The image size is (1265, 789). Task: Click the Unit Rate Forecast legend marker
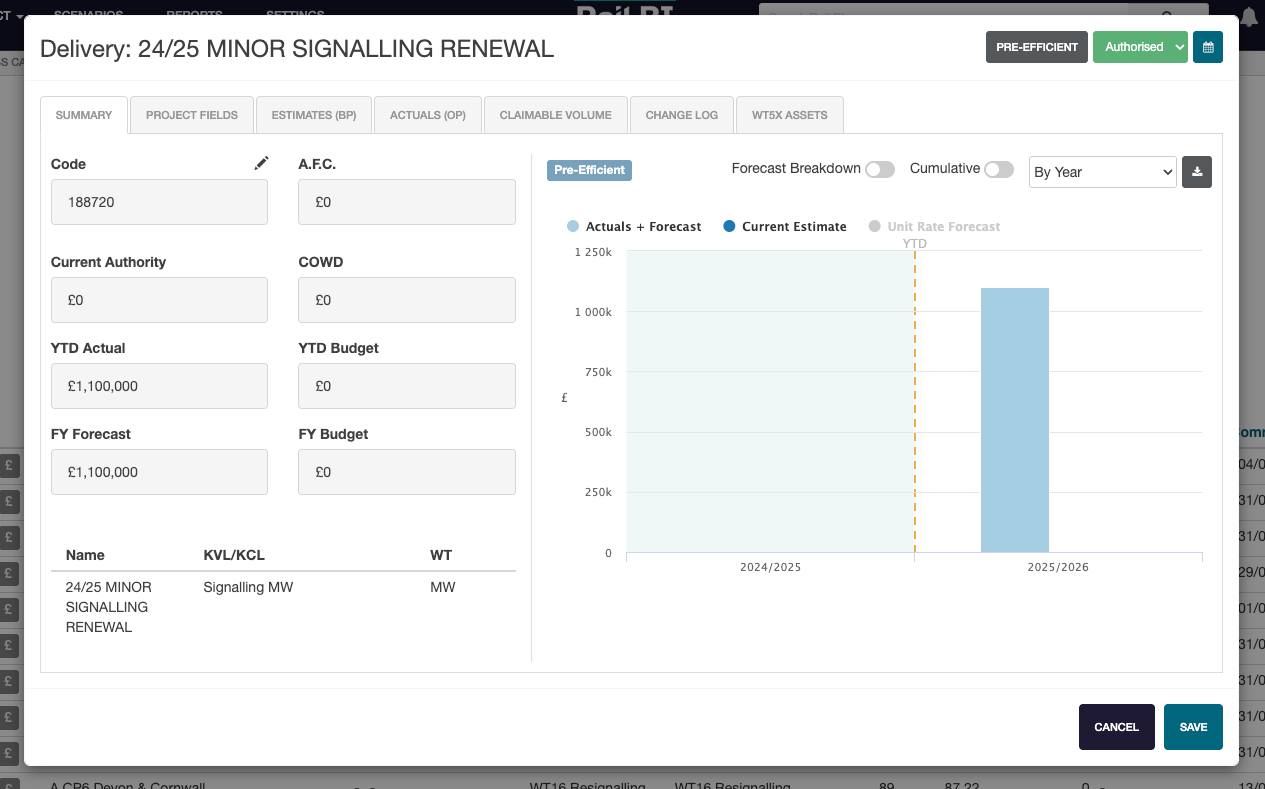click(x=875, y=227)
